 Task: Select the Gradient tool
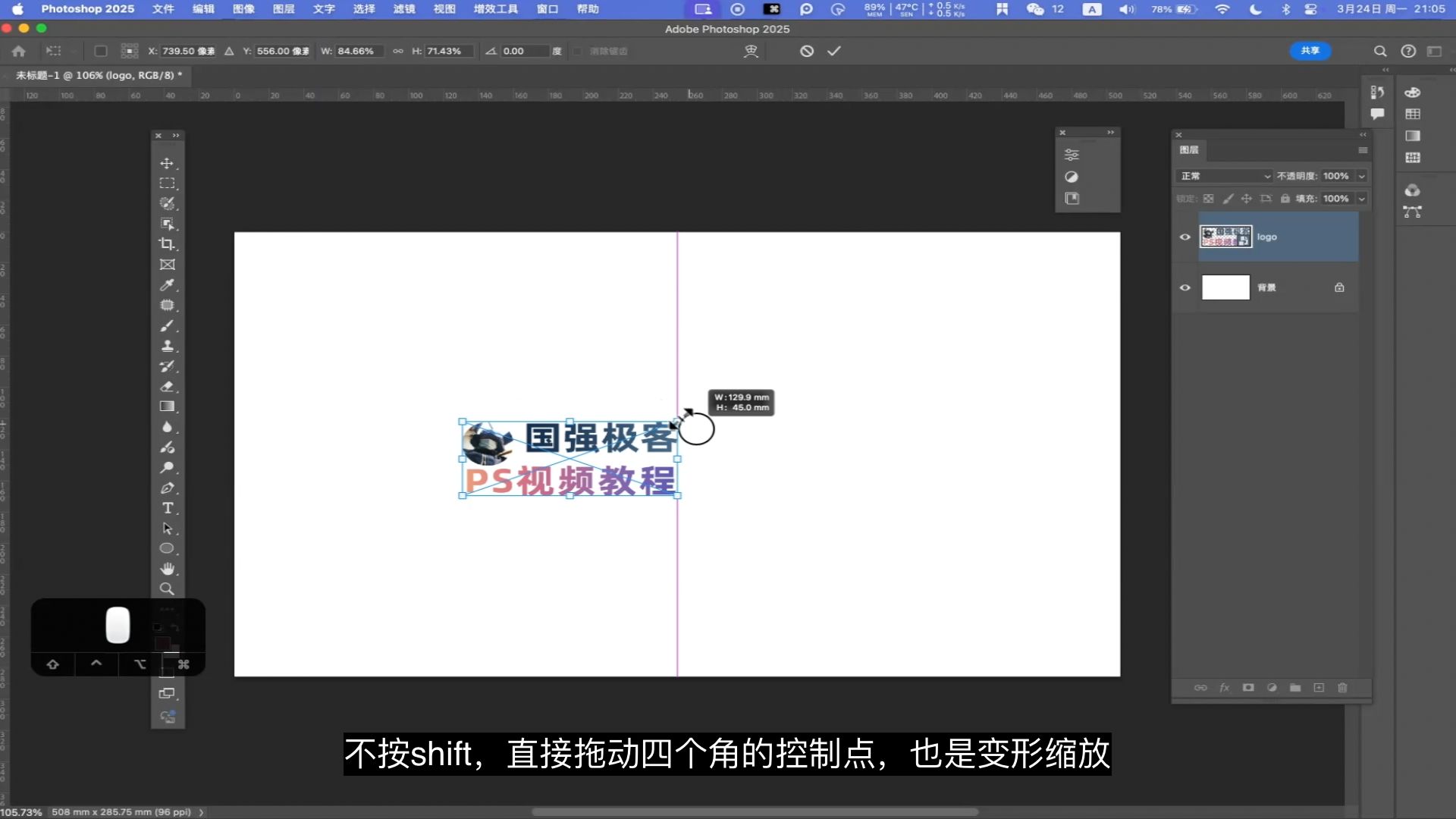(x=167, y=407)
